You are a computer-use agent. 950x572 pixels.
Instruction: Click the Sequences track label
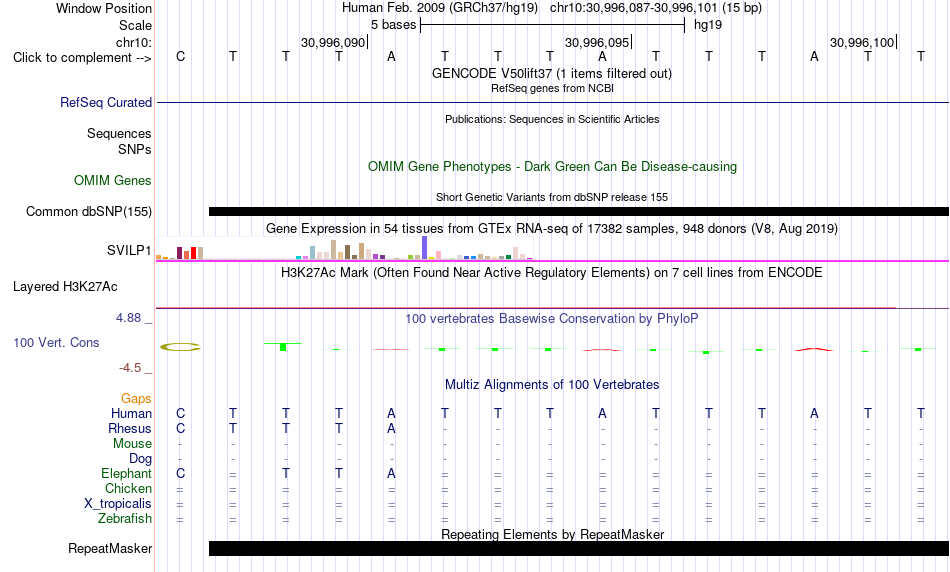click(119, 133)
